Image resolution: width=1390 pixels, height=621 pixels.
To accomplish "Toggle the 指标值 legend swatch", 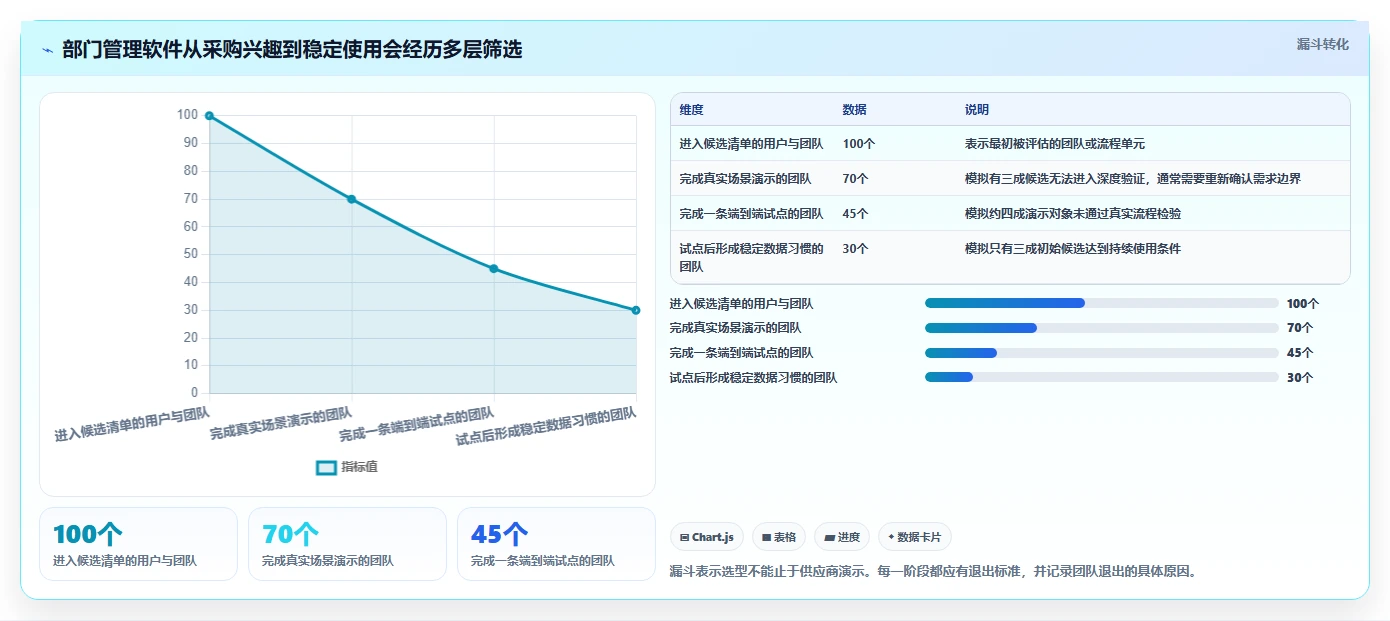I will (x=326, y=467).
